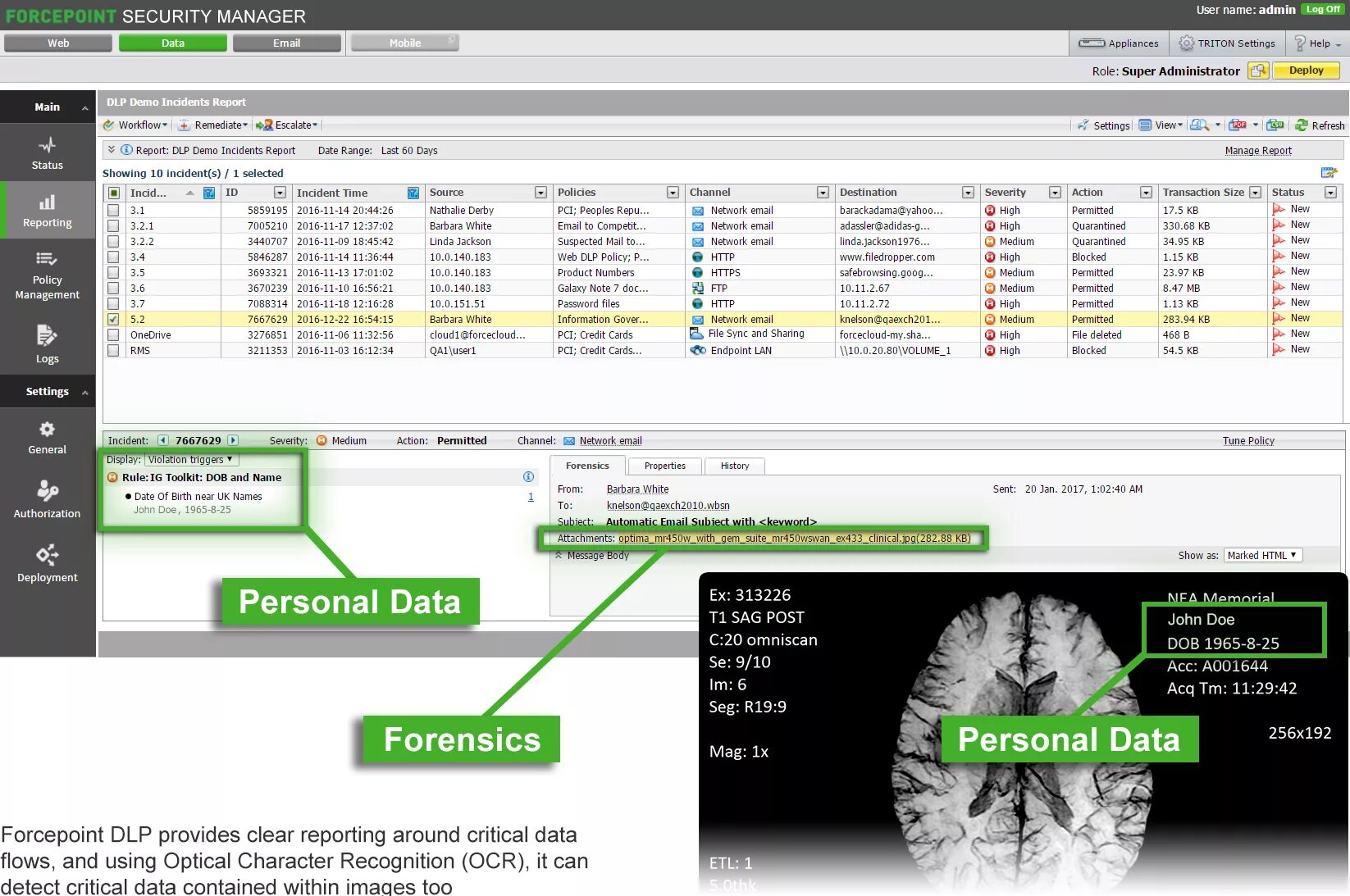This screenshot has width=1350, height=896.
Task: Toggle the select-all incidents checkbox
Action: tap(113, 193)
